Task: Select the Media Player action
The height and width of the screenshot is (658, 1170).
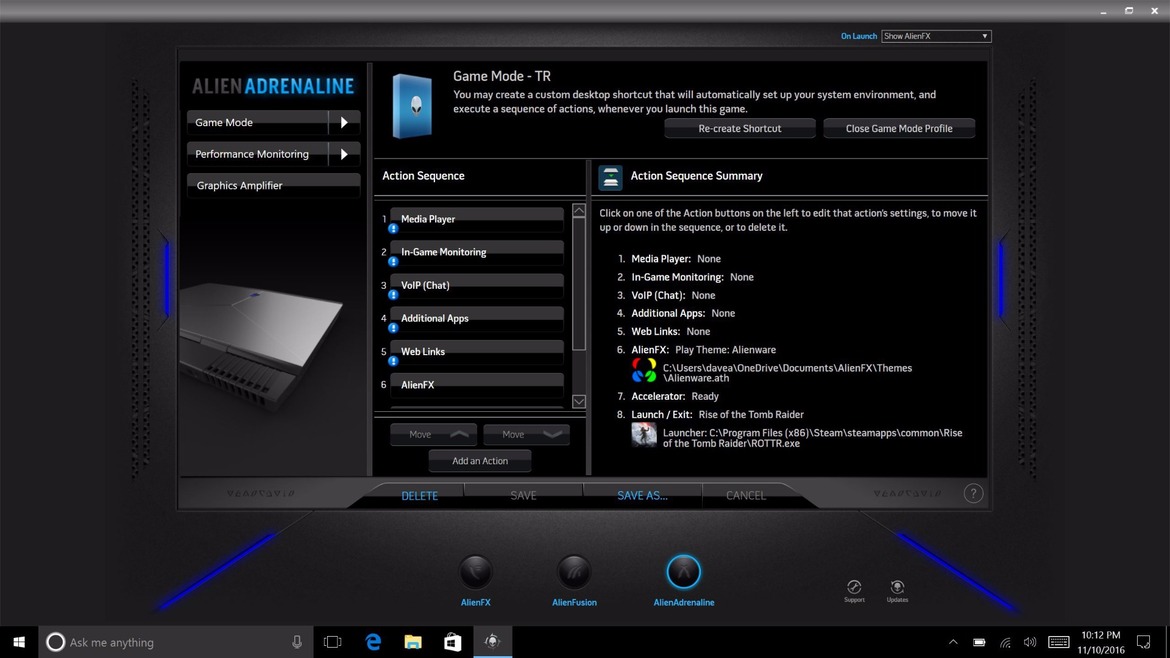Action: [477, 219]
